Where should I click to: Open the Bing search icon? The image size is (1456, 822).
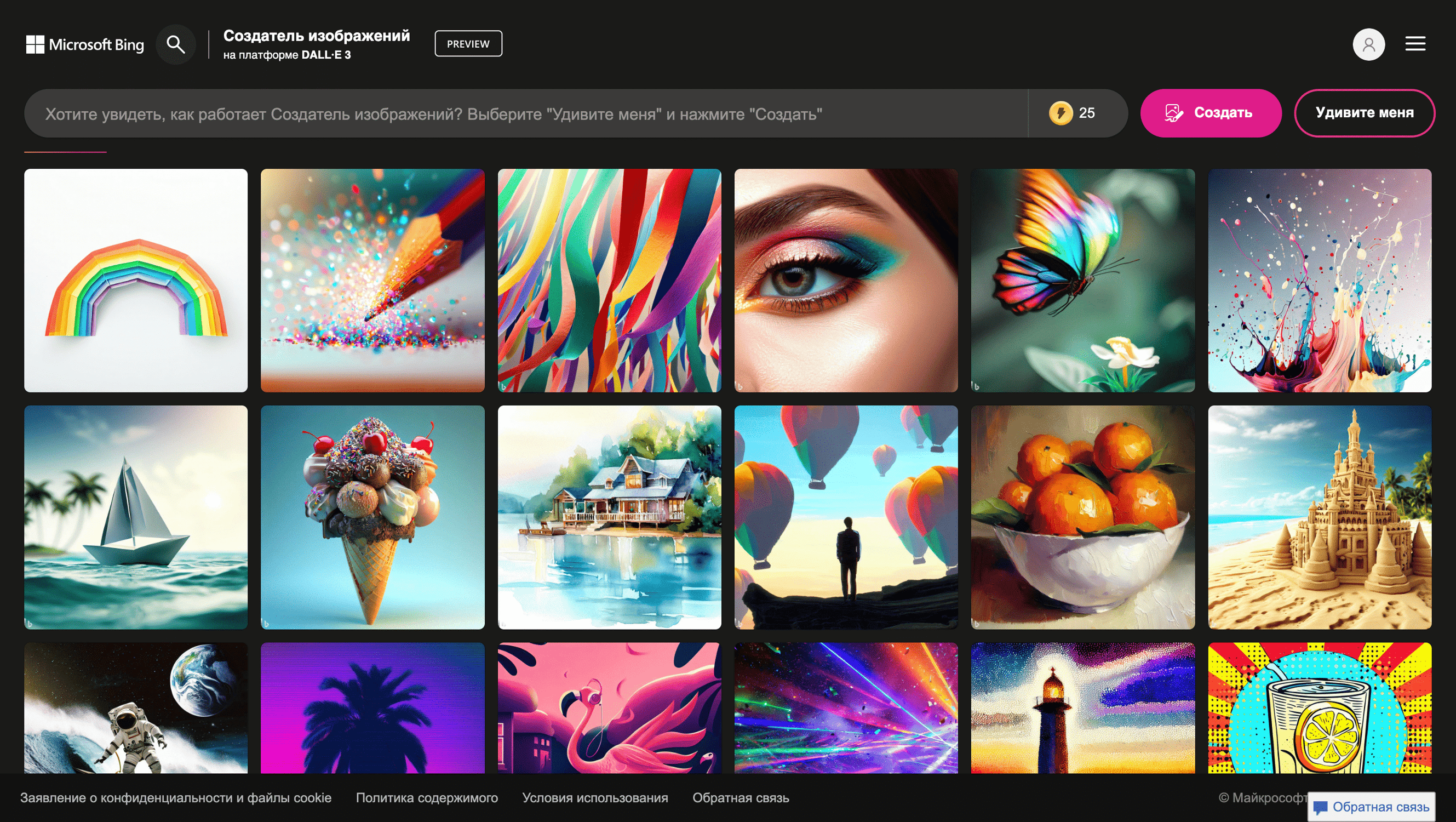(x=176, y=44)
